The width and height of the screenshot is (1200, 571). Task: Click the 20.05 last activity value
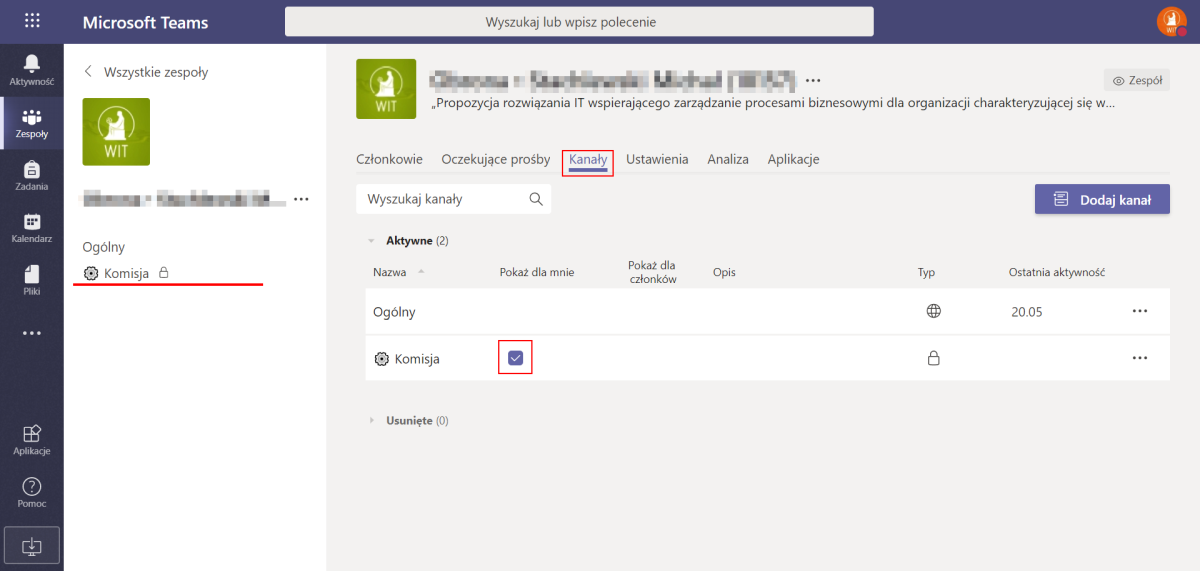tap(1027, 312)
